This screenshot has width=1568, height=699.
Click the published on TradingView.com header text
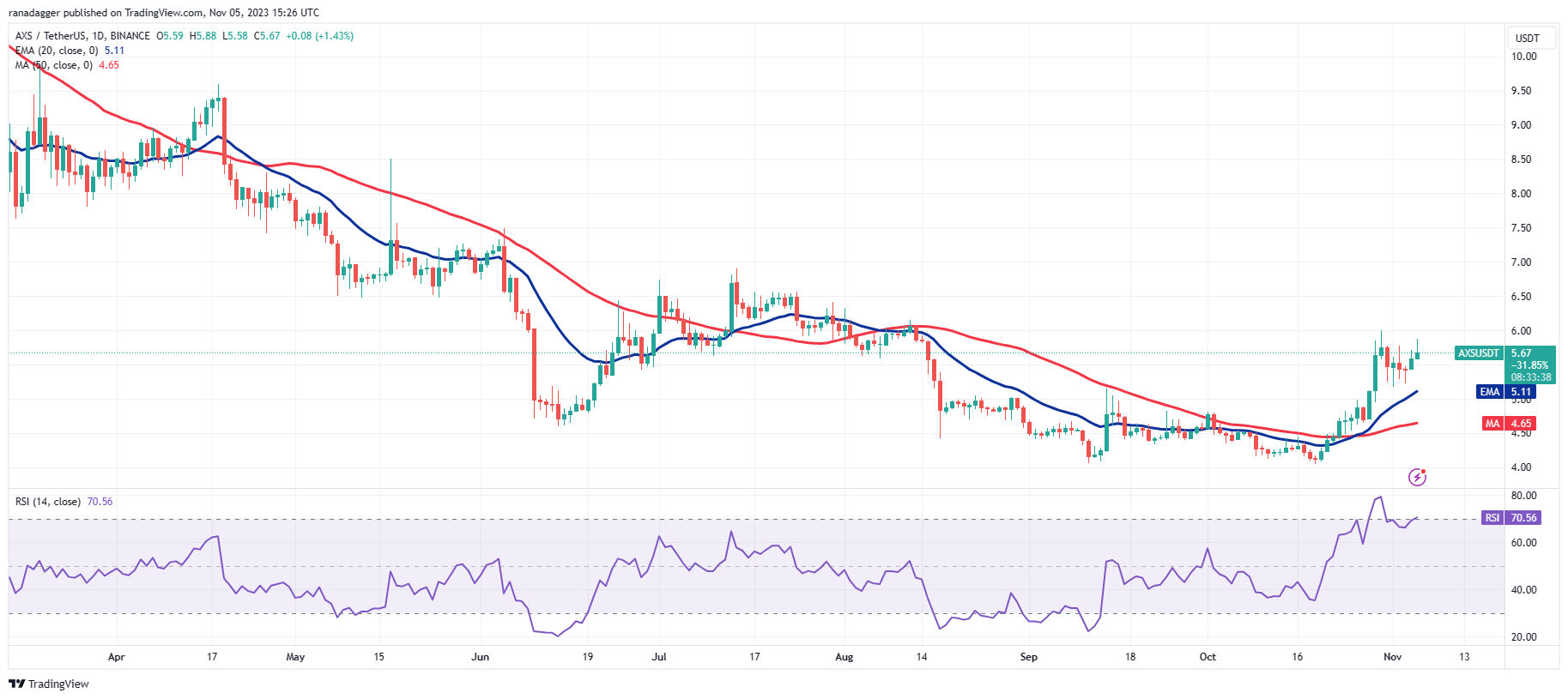tap(163, 13)
